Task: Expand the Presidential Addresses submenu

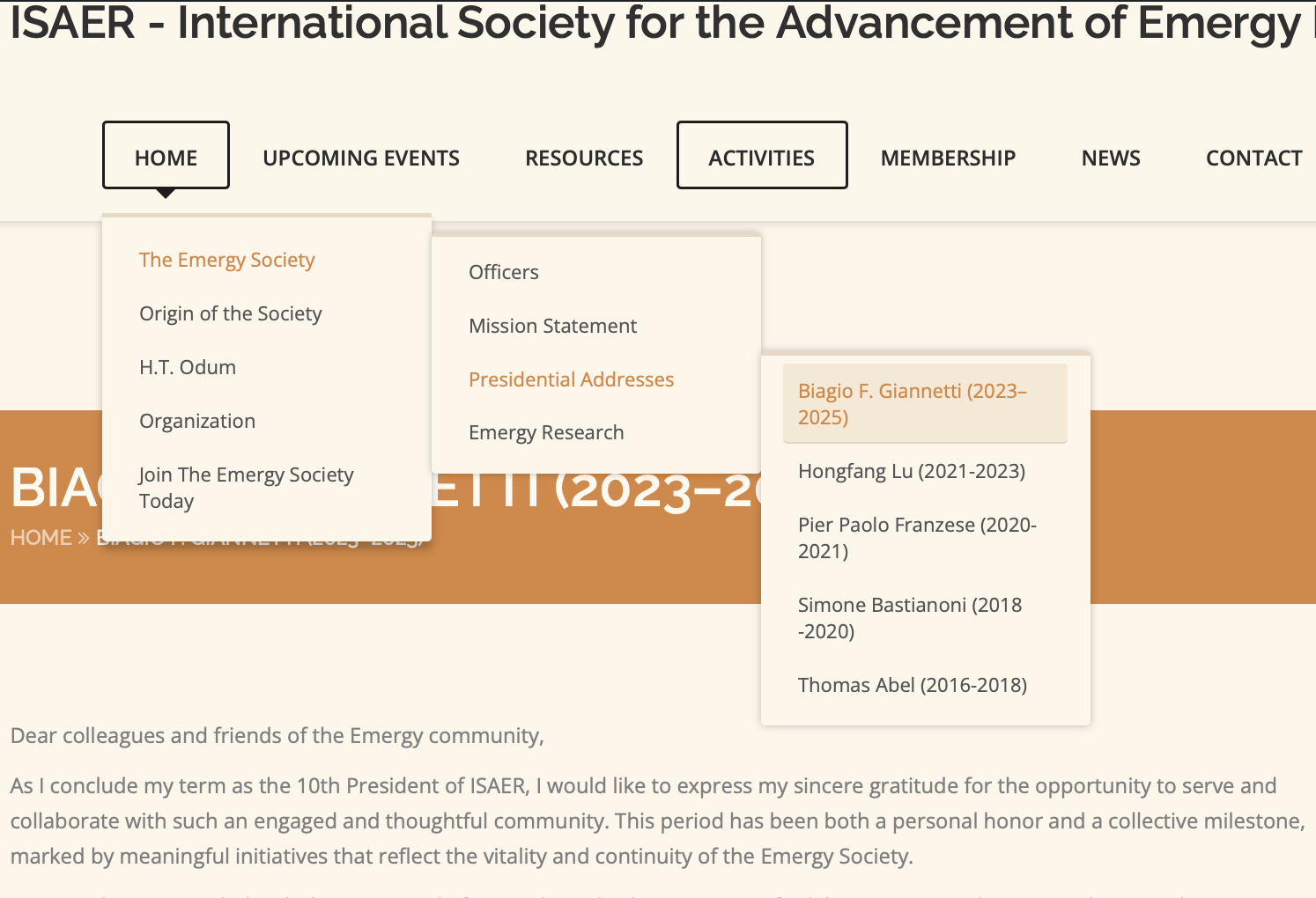Action: pyautogui.click(x=571, y=379)
